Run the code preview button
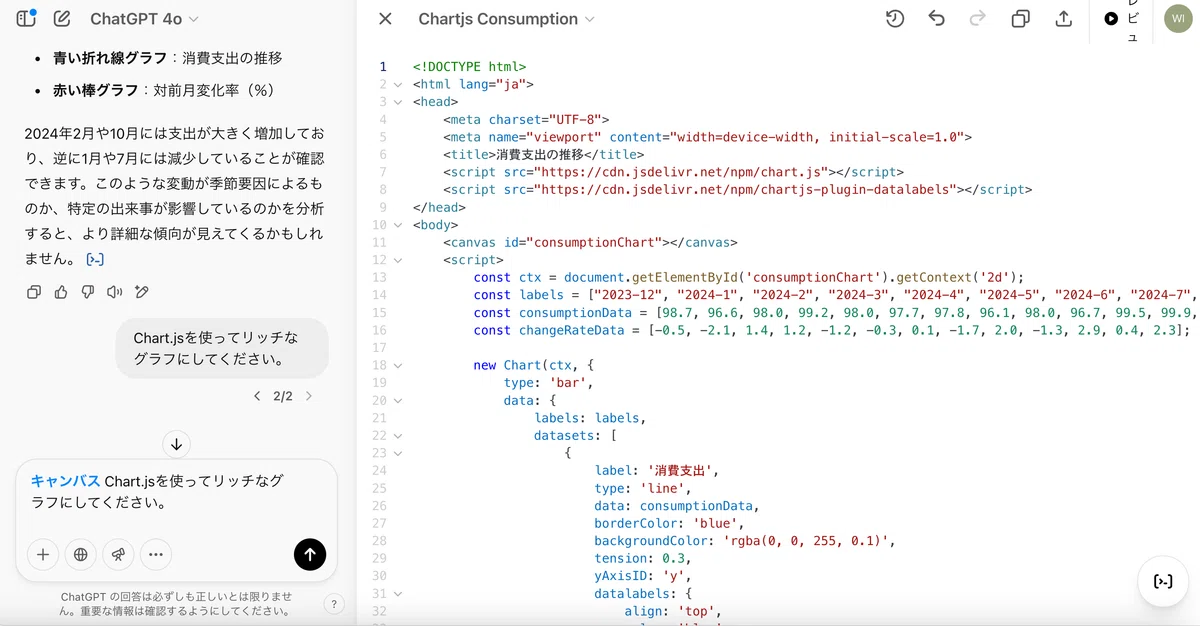 click(1121, 19)
